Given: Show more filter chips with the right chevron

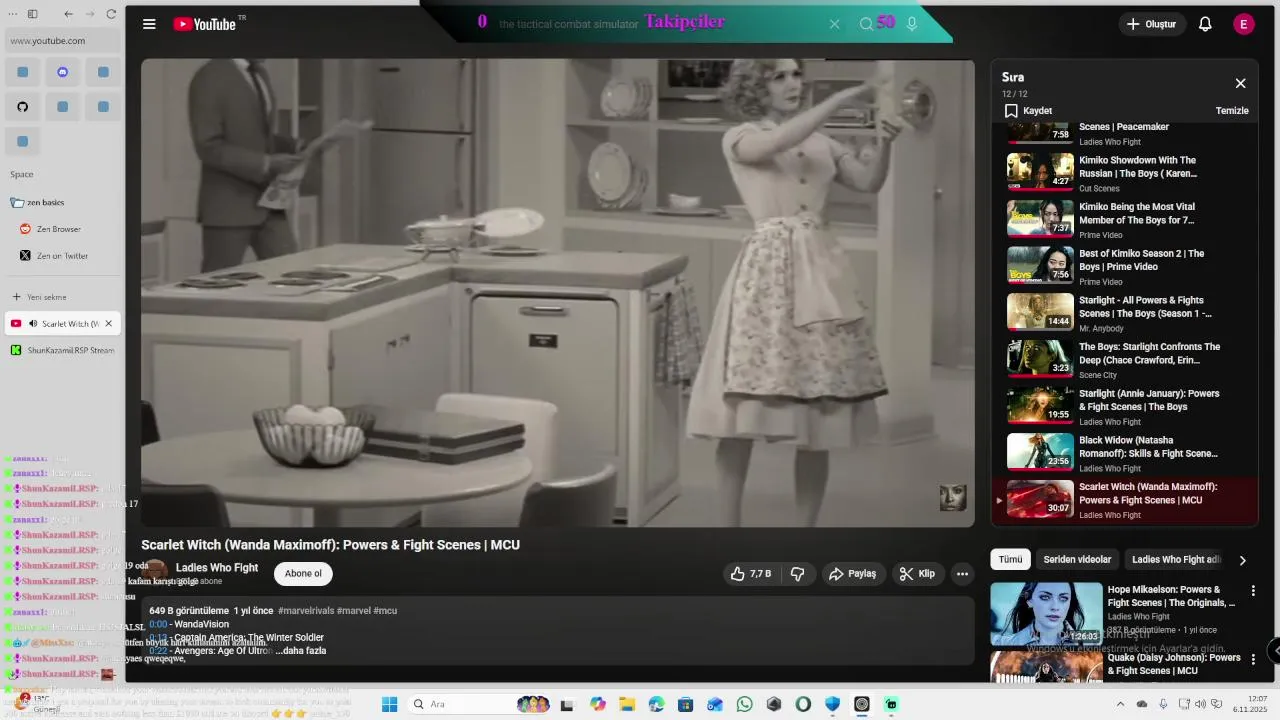Looking at the screenshot, I should (1242, 561).
